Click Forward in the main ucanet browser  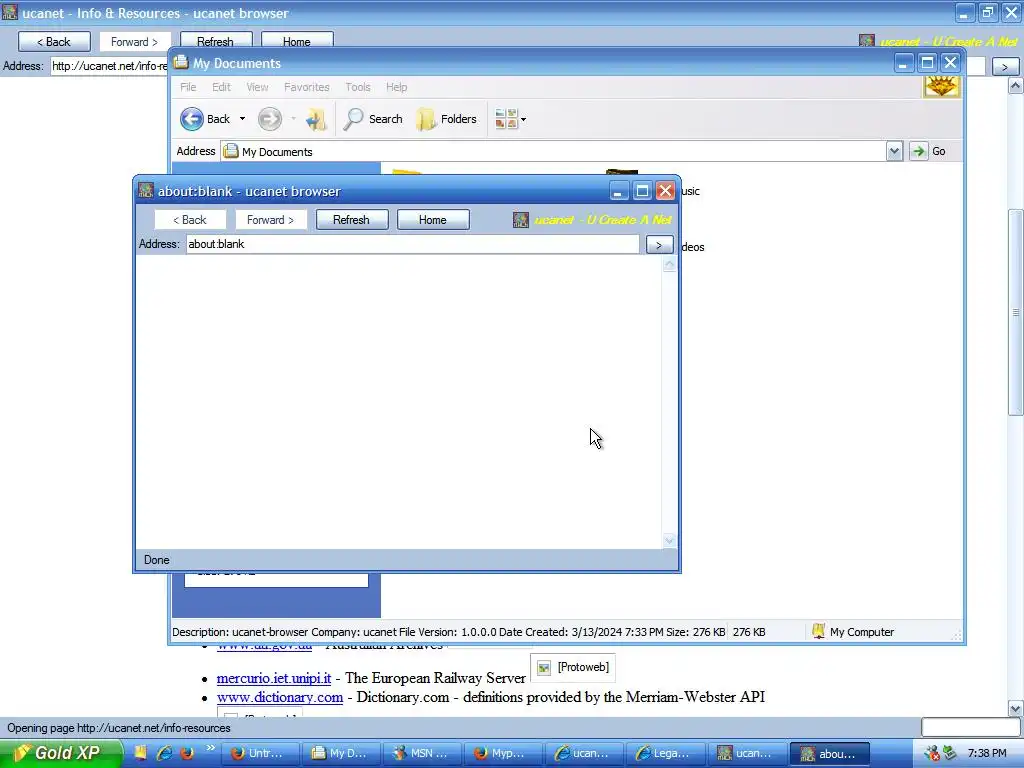click(135, 42)
